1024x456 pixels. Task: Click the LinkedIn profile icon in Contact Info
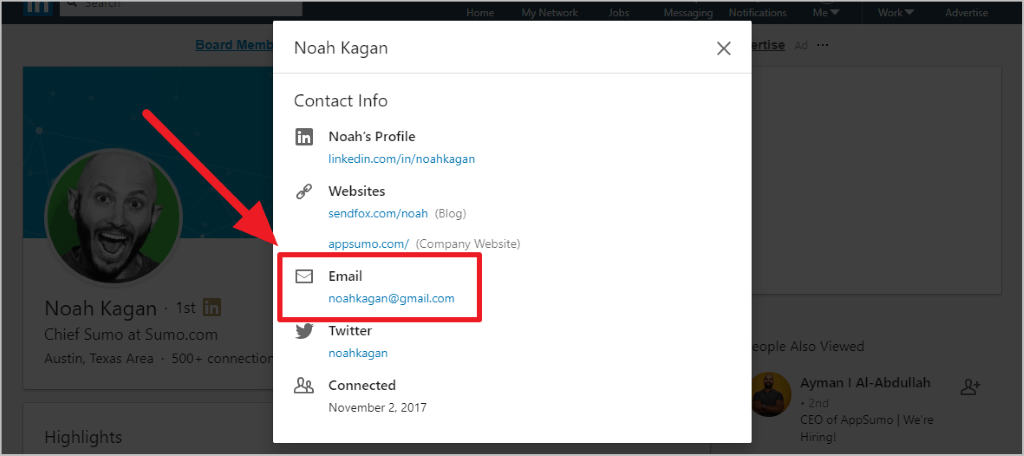tap(304, 137)
